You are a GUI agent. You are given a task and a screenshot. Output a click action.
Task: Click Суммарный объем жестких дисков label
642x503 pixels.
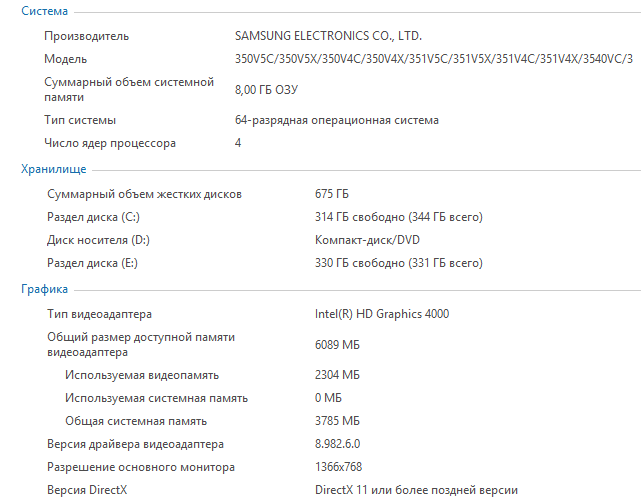coord(144,194)
